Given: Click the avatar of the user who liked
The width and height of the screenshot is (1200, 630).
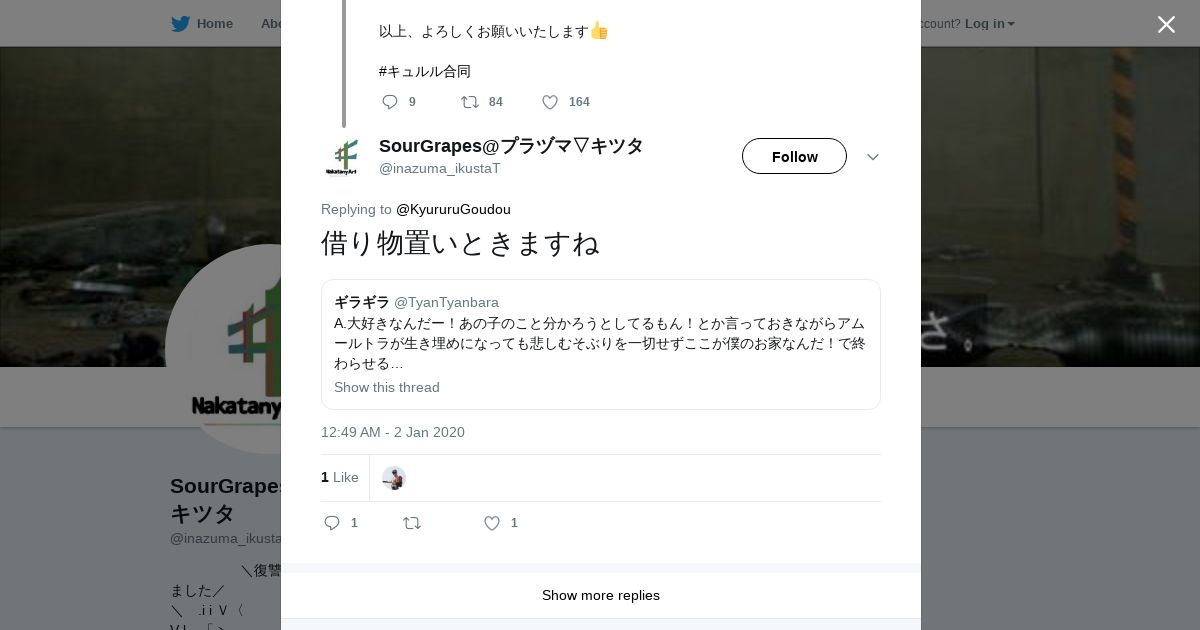Looking at the screenshot, I should 394,478.
